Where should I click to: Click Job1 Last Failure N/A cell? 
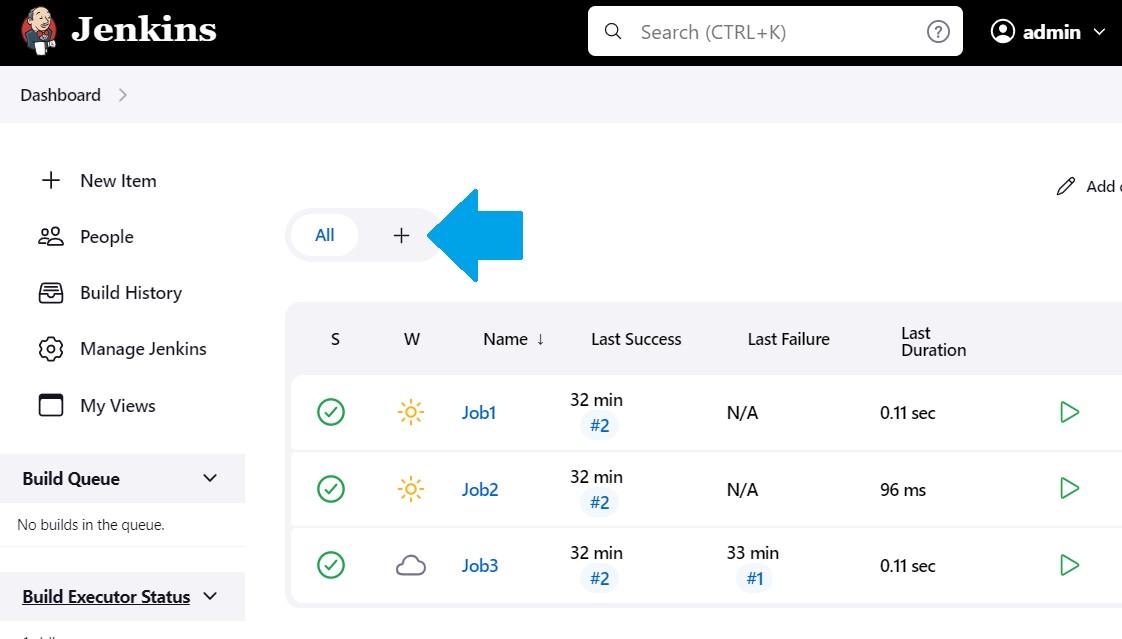tap(743, 413)
